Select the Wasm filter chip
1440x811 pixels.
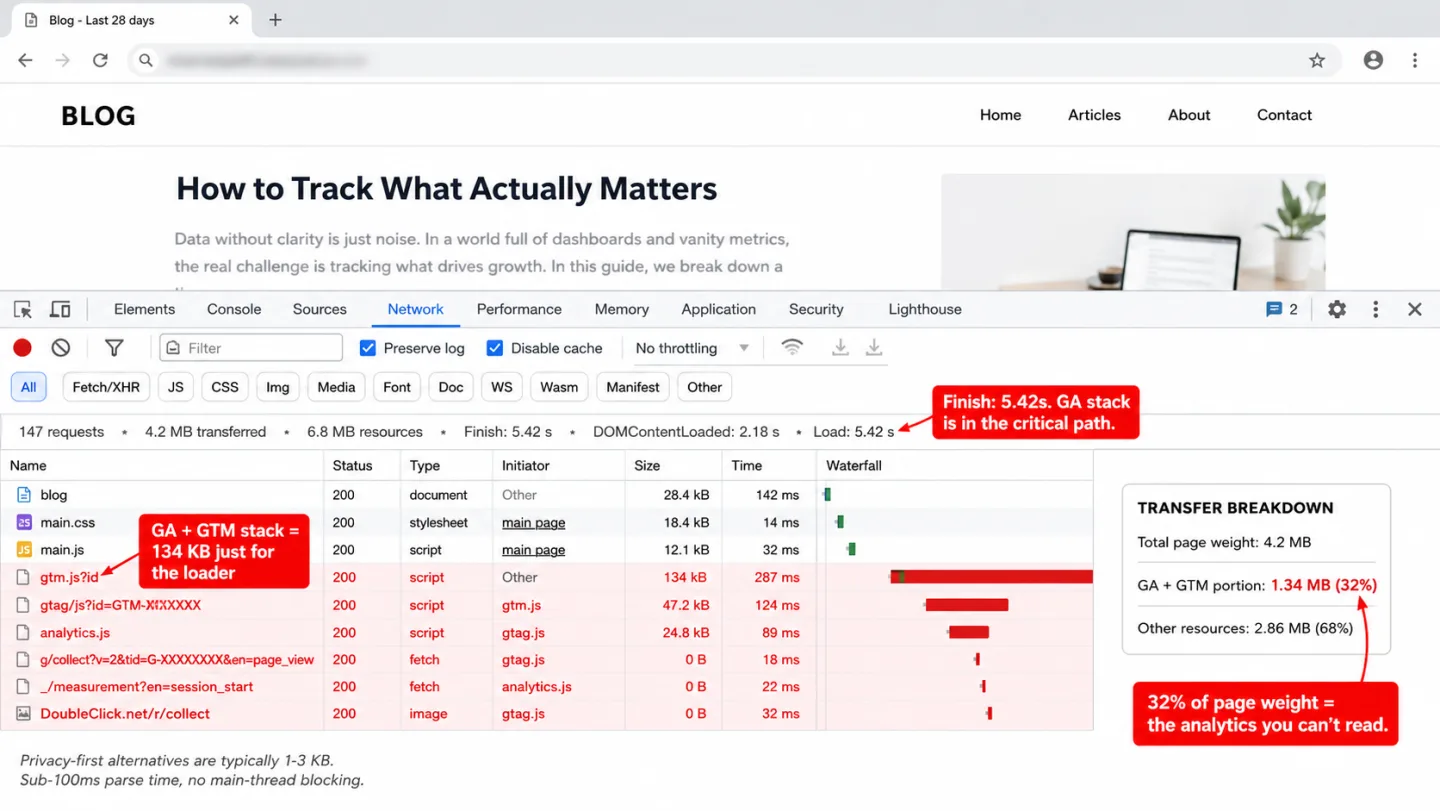pos(559,387)
